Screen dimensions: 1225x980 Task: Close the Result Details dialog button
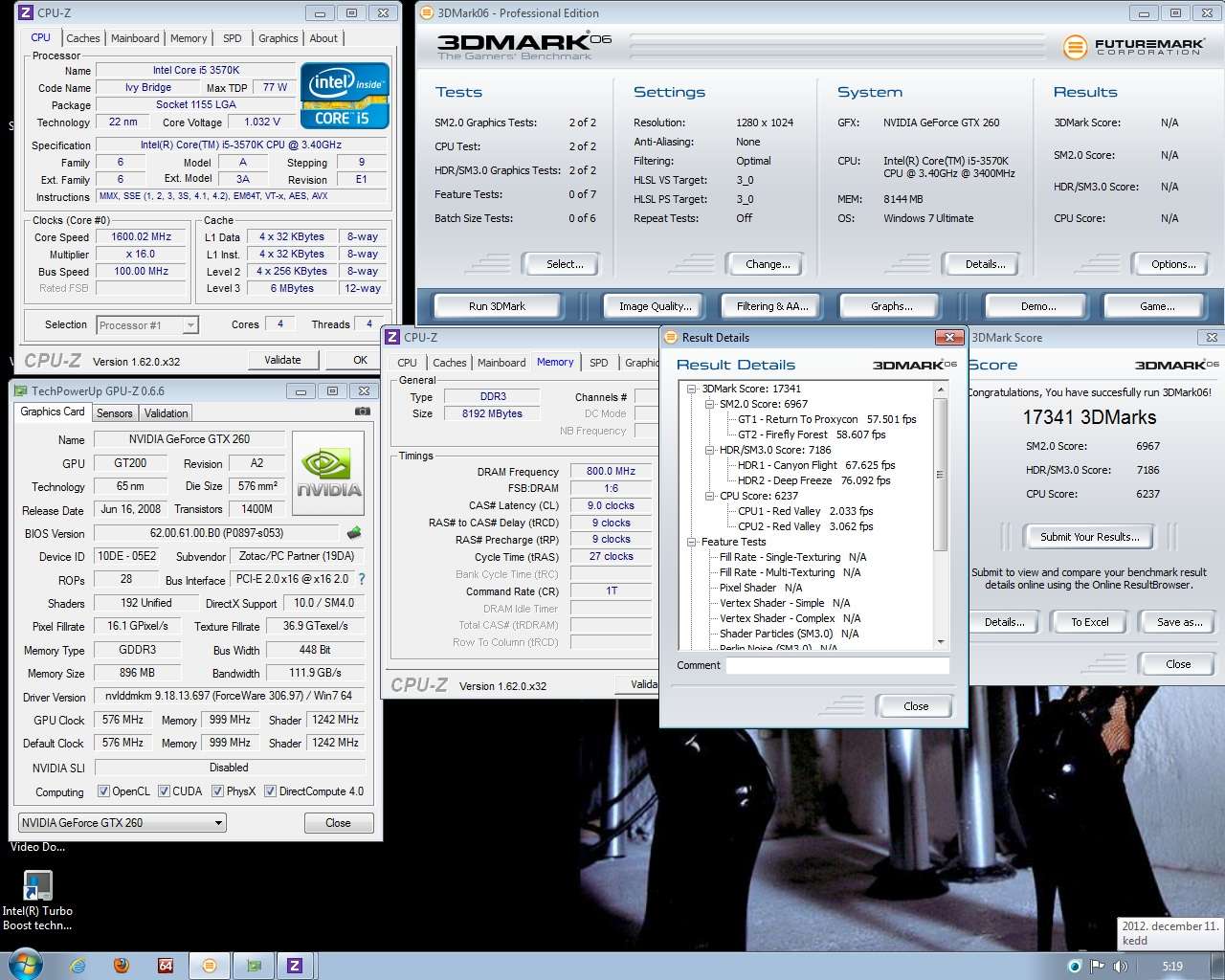pos(916,706)
